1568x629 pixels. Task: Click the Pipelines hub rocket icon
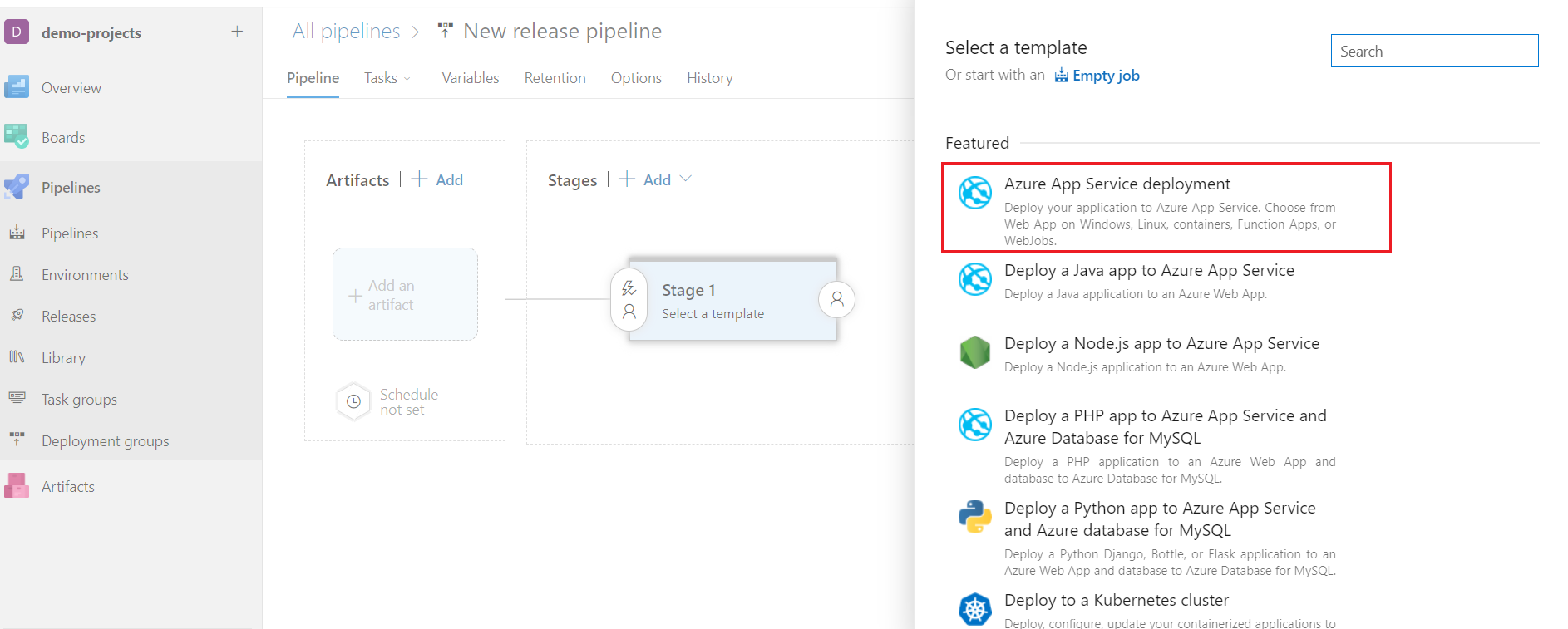17,187
